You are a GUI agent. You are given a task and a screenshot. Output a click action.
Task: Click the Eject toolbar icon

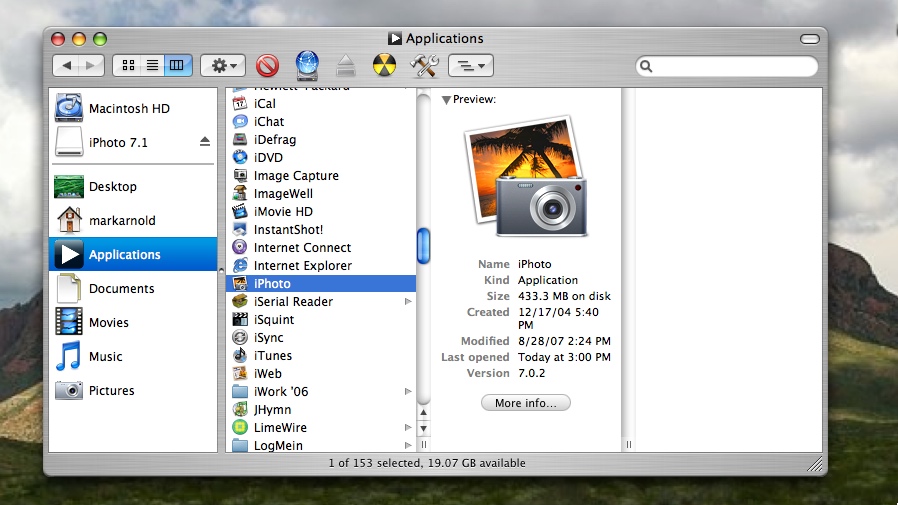(x=346, y=65)
